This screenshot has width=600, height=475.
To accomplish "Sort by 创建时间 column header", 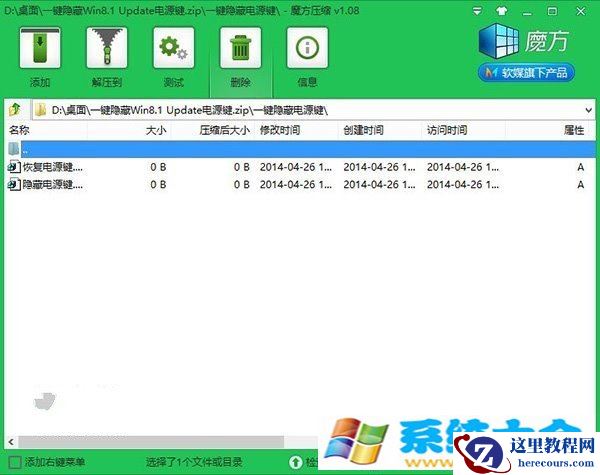I will click(363, 131).
